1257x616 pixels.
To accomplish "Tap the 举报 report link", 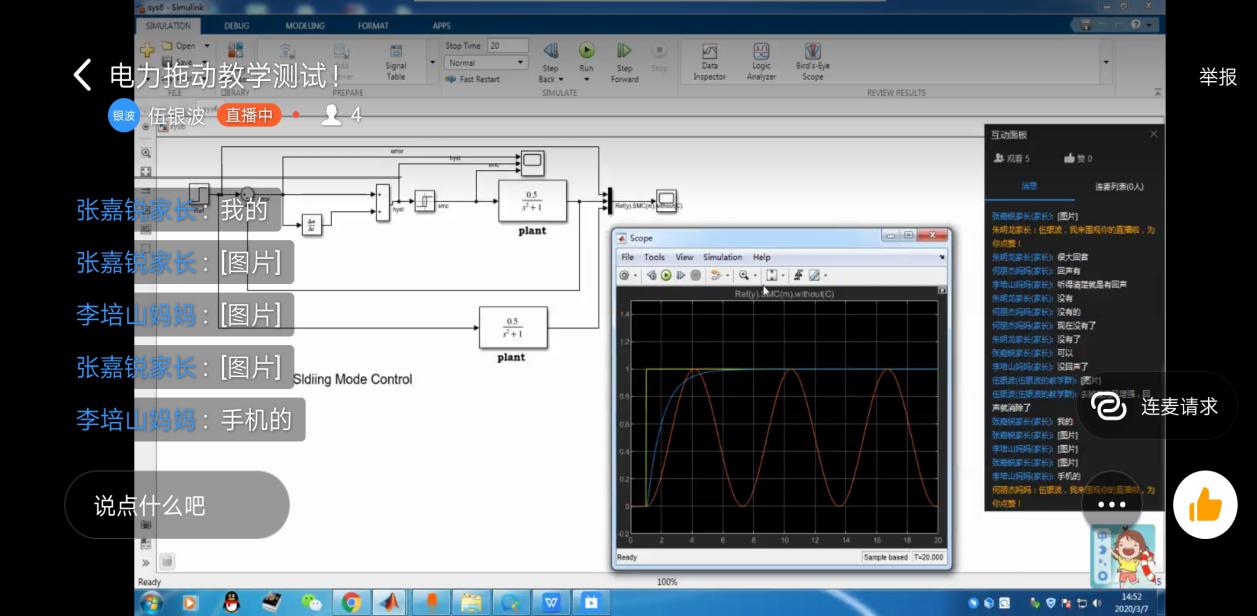I will click(x=1217, y=77).
